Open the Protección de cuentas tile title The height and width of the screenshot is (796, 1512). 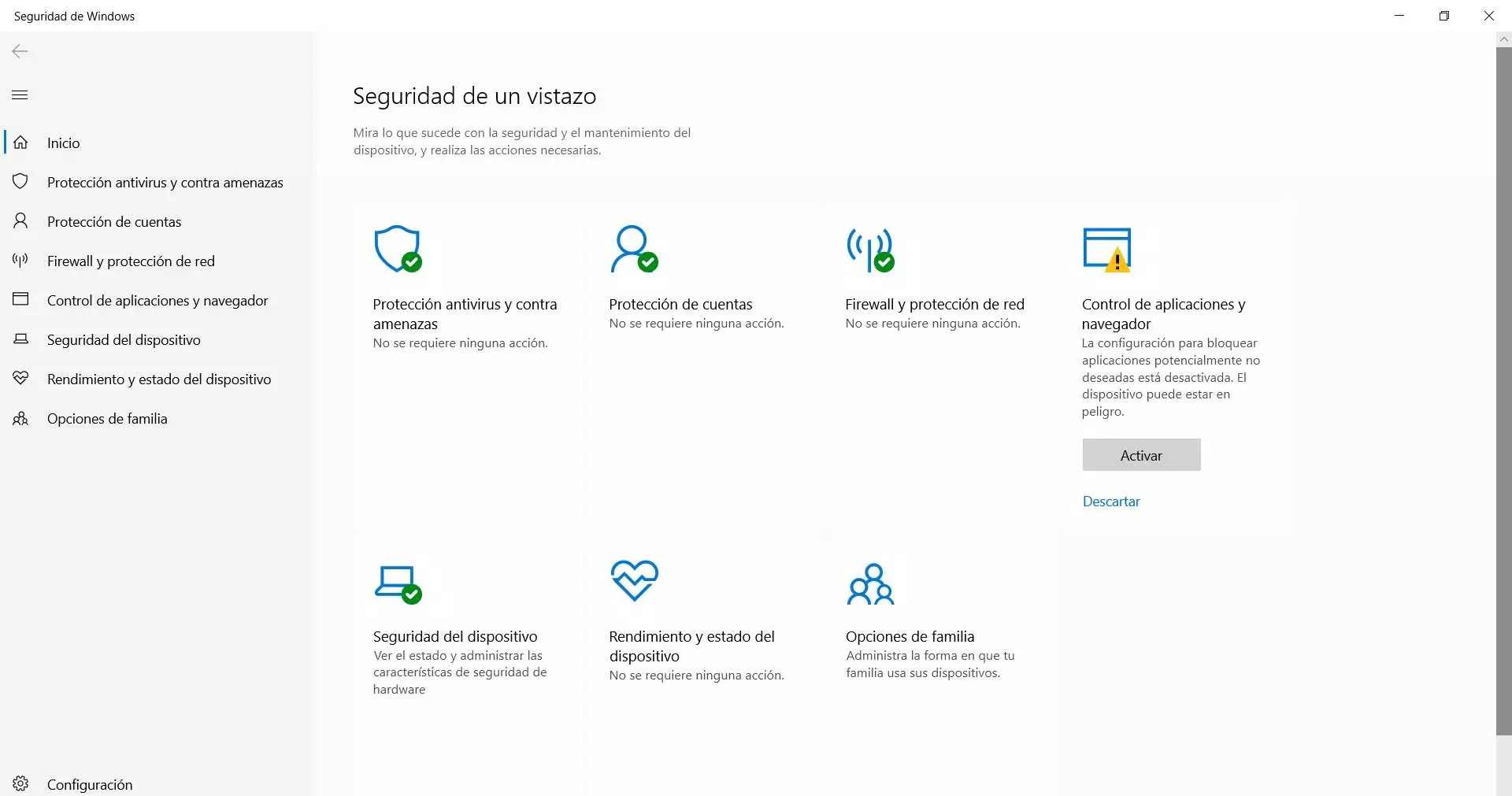[680, 304]
